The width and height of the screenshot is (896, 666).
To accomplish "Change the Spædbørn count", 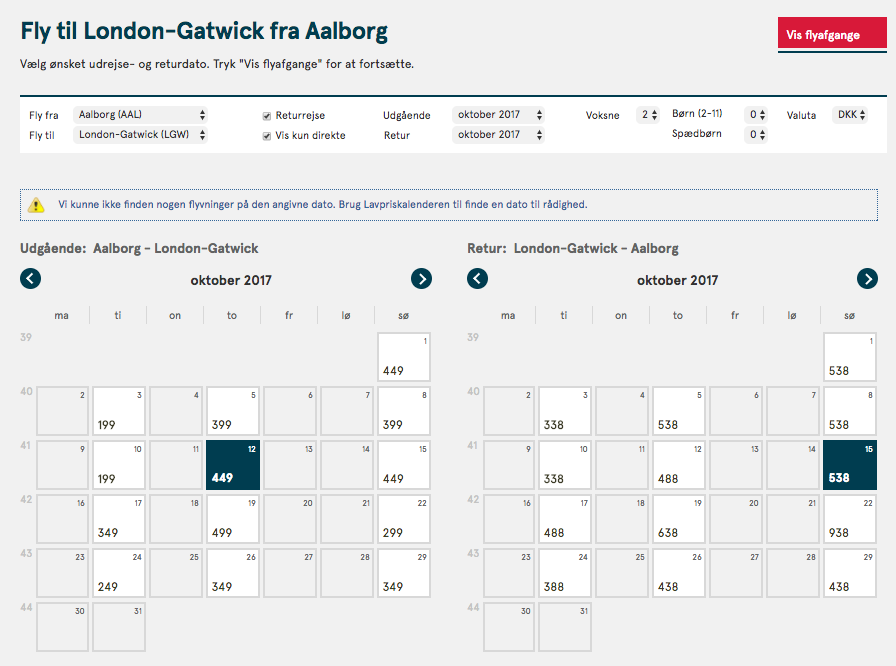I will click(756, 135).
